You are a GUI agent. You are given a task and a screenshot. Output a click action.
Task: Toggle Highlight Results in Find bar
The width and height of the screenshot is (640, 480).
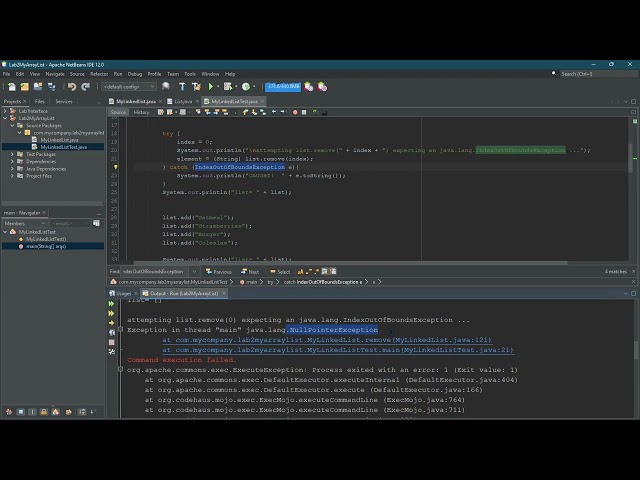(x=324, y=271)
